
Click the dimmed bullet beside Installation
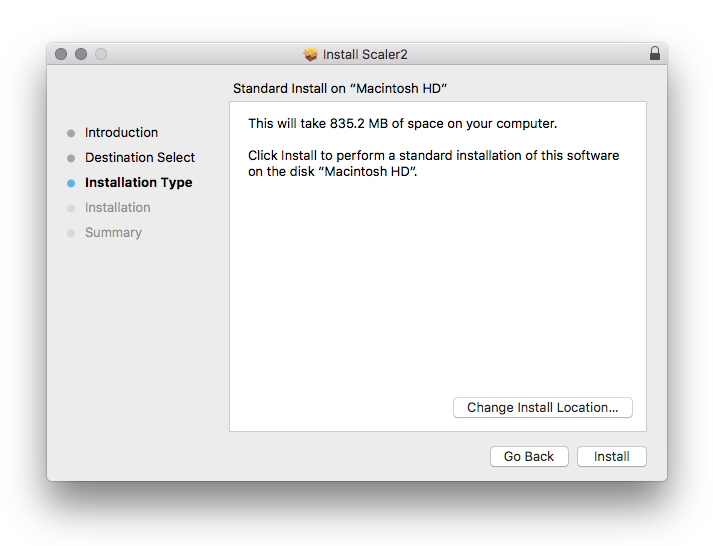point(71,208)
